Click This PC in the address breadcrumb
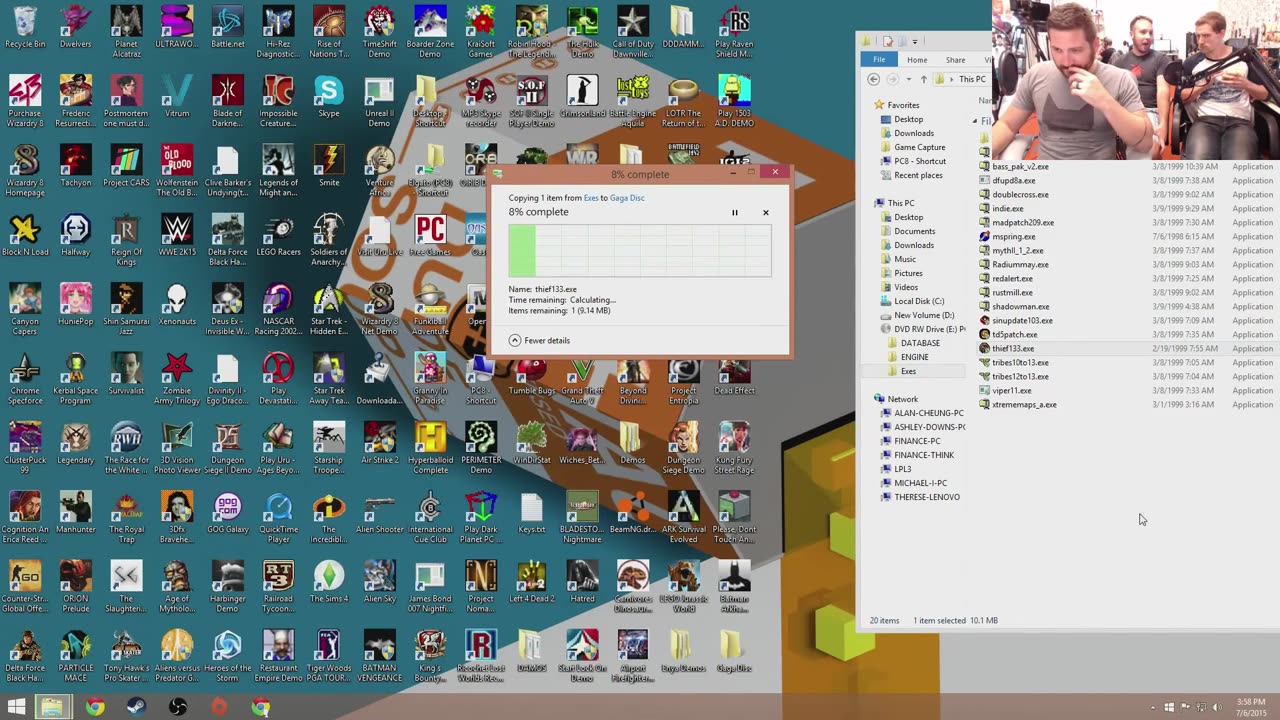This screenshot has height=720, width=1280. click(973, 79)
